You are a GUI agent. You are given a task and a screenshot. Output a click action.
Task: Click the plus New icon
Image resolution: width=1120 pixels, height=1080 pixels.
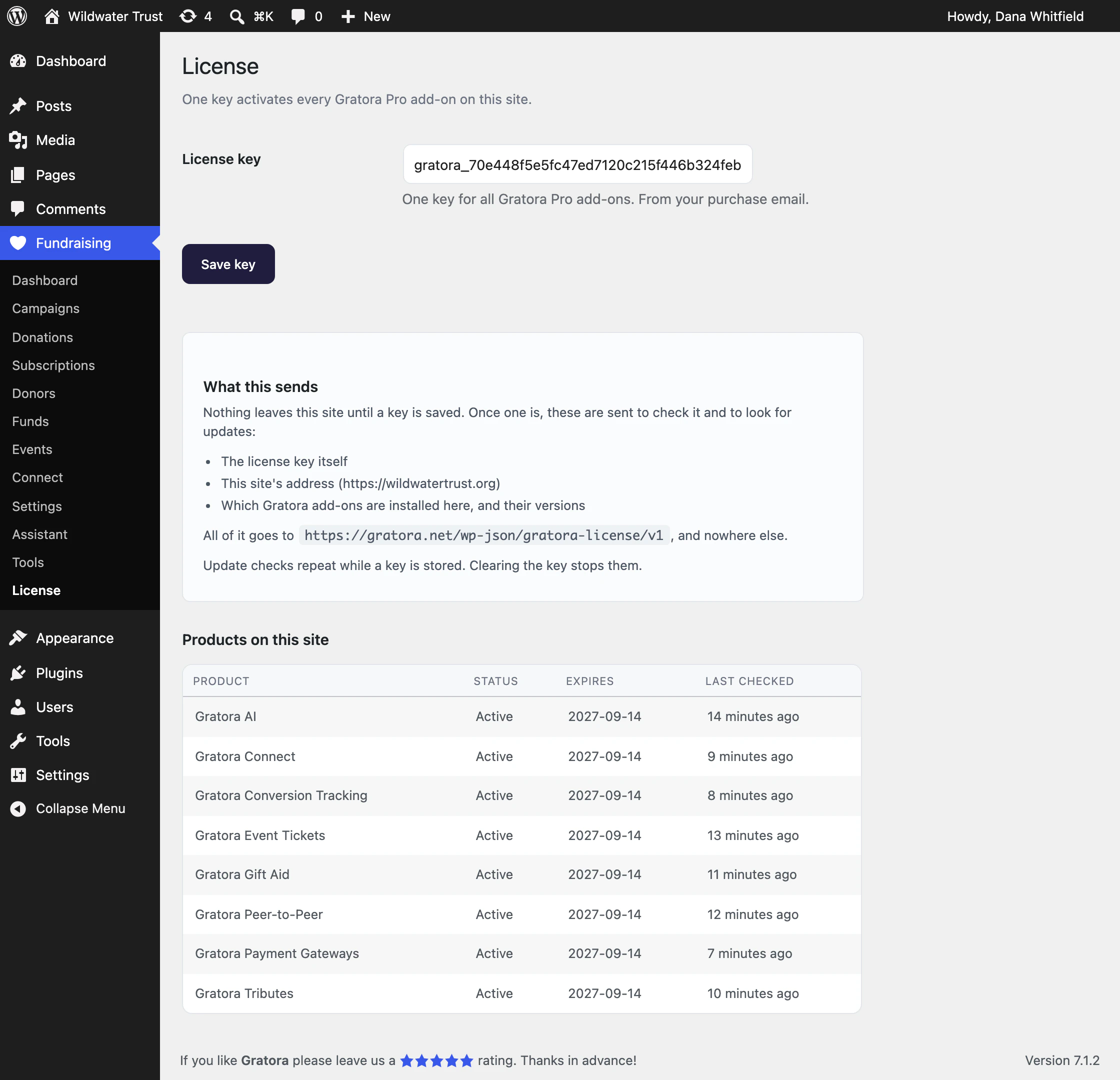coord(348,16)
